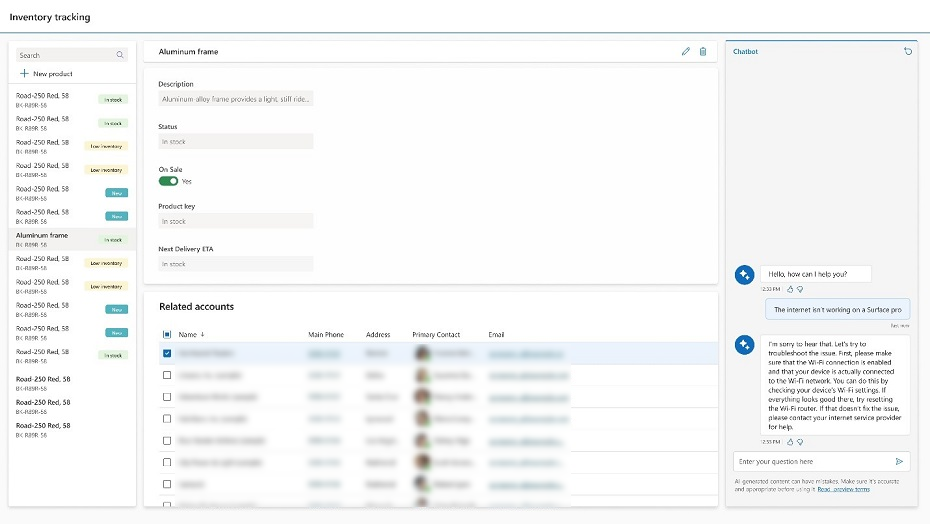Click the Email column header
Screen dimensions: 930x524
496,335
